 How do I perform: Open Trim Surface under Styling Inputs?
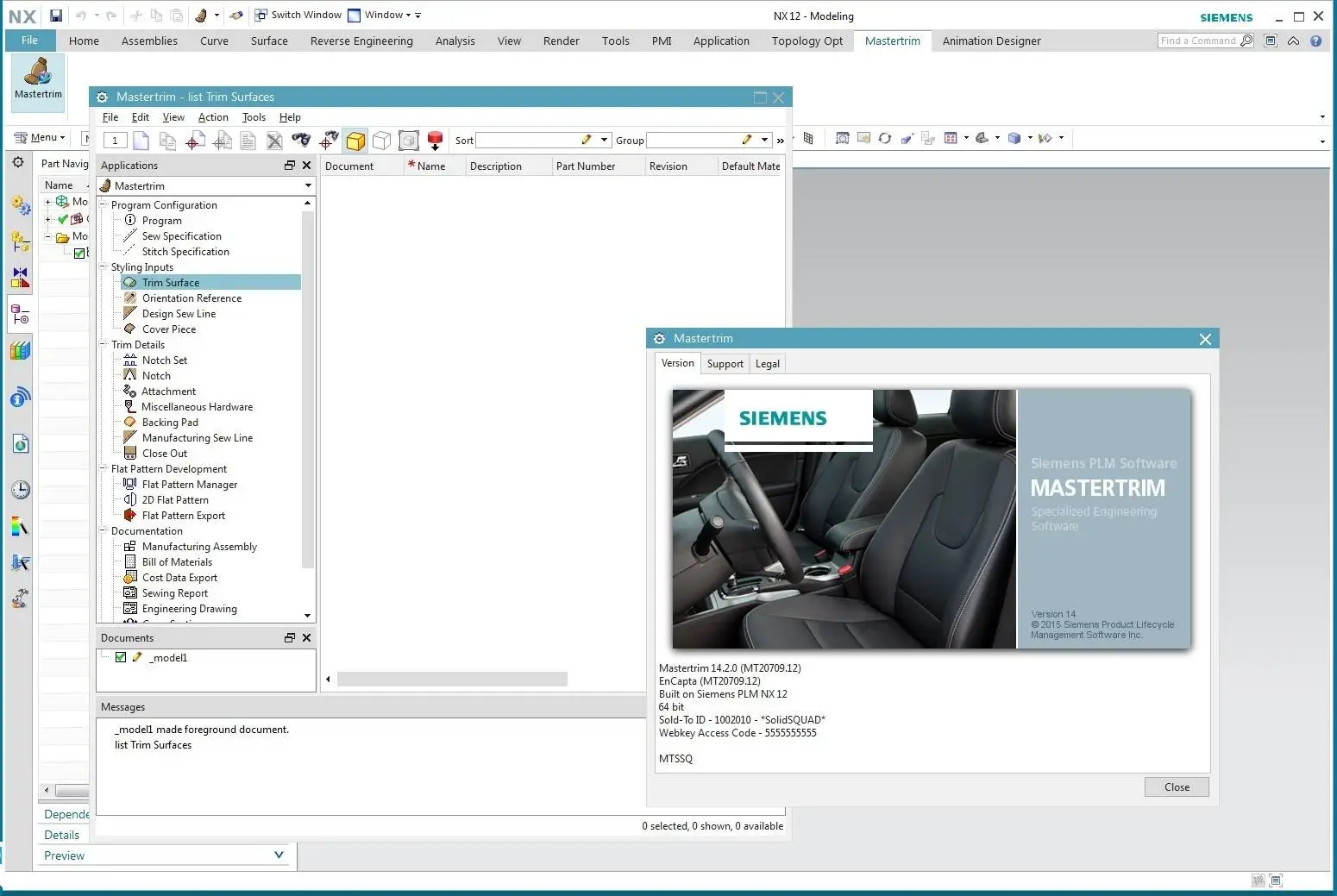pos(171,283)
